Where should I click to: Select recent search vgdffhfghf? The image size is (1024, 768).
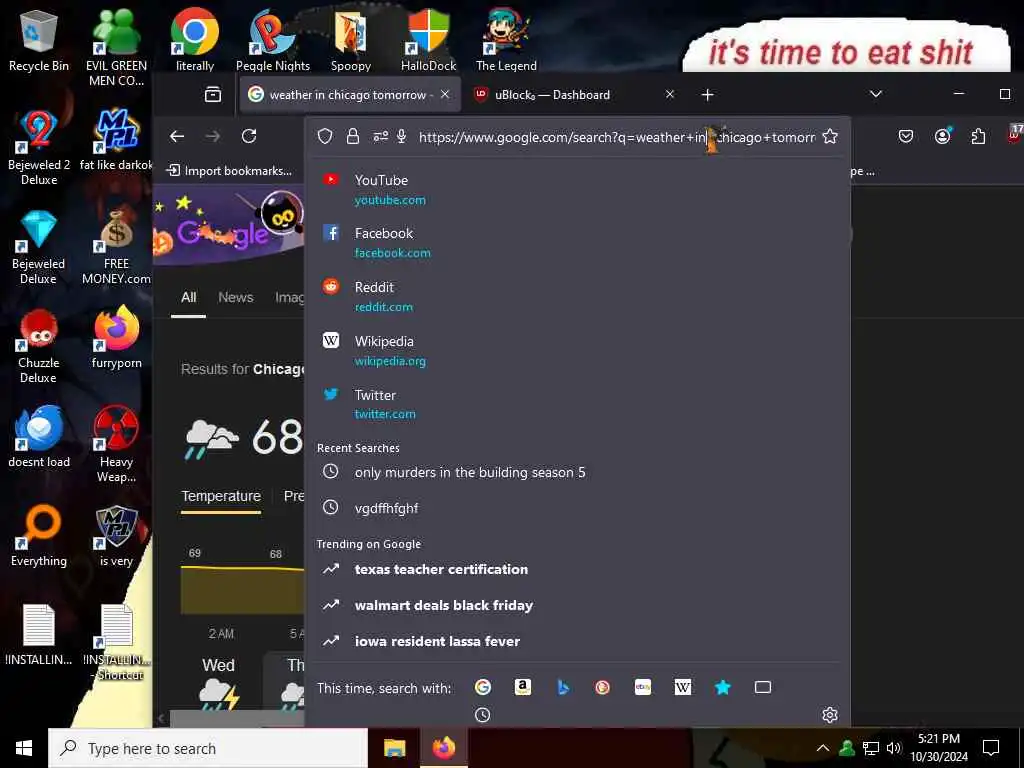pos(578,508)
